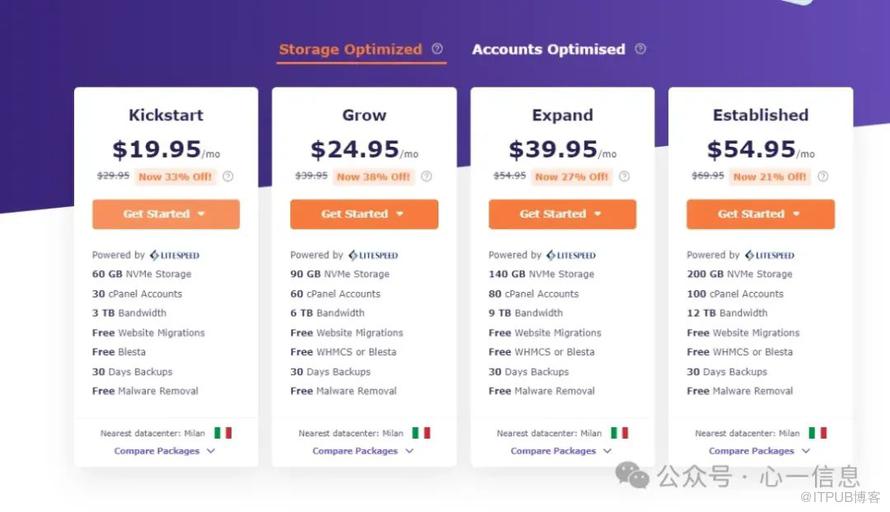890x512 pixels.
Task: Click info icon by Expand 27% discount
Action: [x=624, y=177]
